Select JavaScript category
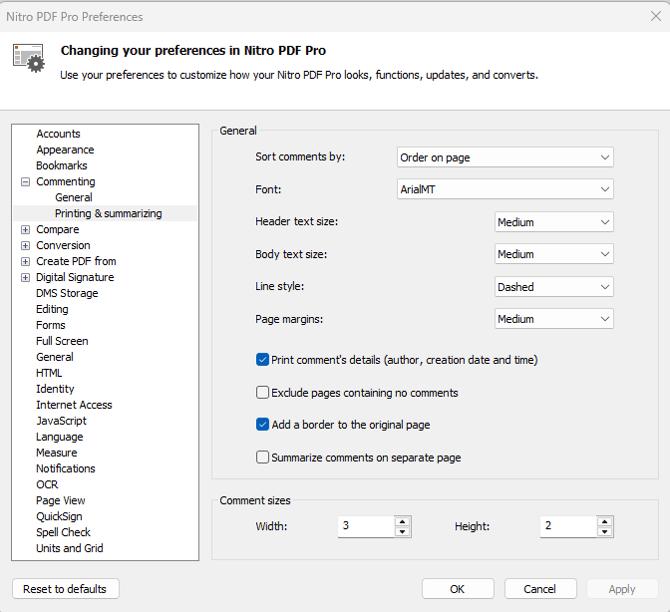This screenshot has width=670, height=612. pyautogui.click(x=61, y=421)
